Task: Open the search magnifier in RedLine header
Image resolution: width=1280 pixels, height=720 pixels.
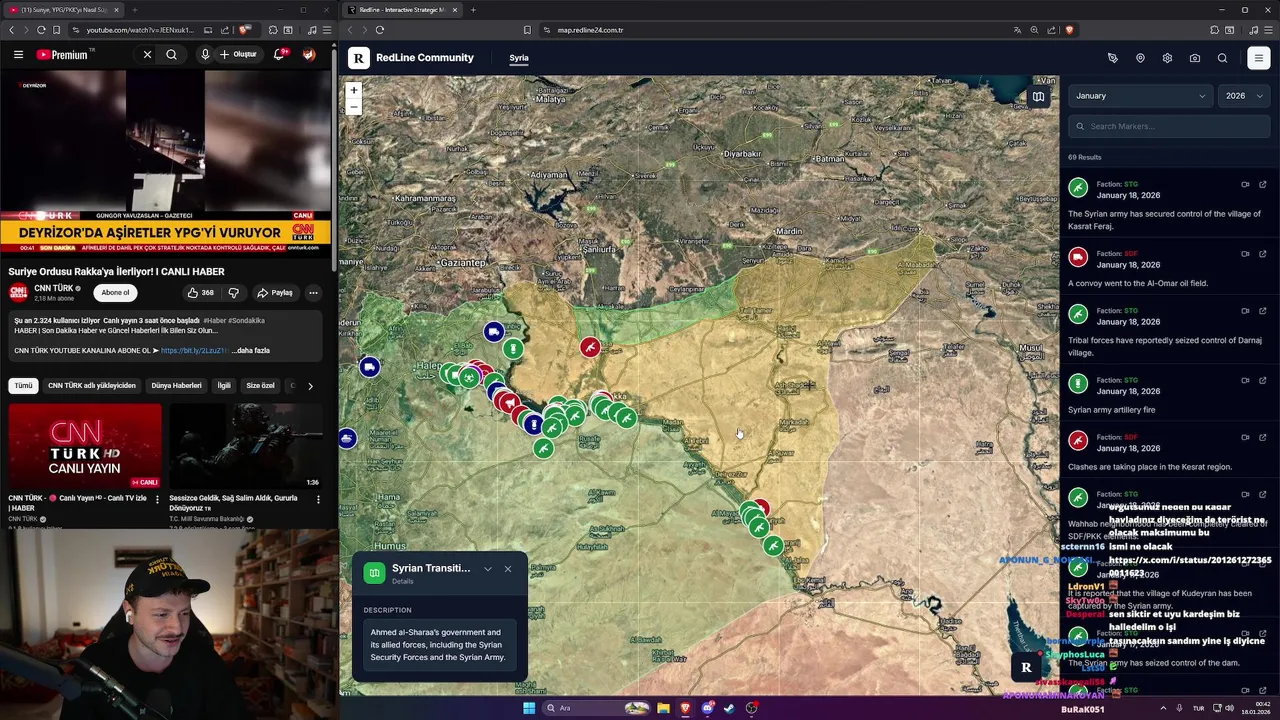Action: tap(1222, 58)
